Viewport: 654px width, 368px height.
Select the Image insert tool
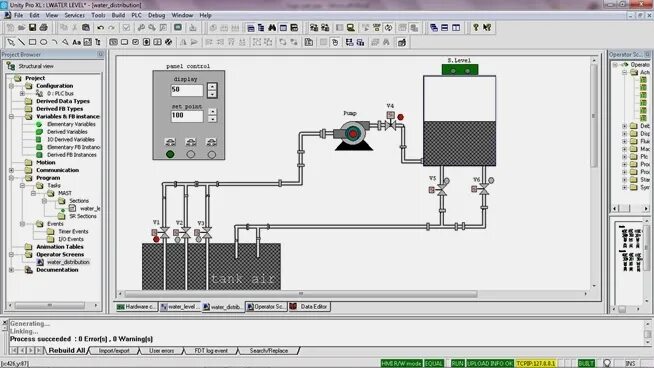pos(87,42)
